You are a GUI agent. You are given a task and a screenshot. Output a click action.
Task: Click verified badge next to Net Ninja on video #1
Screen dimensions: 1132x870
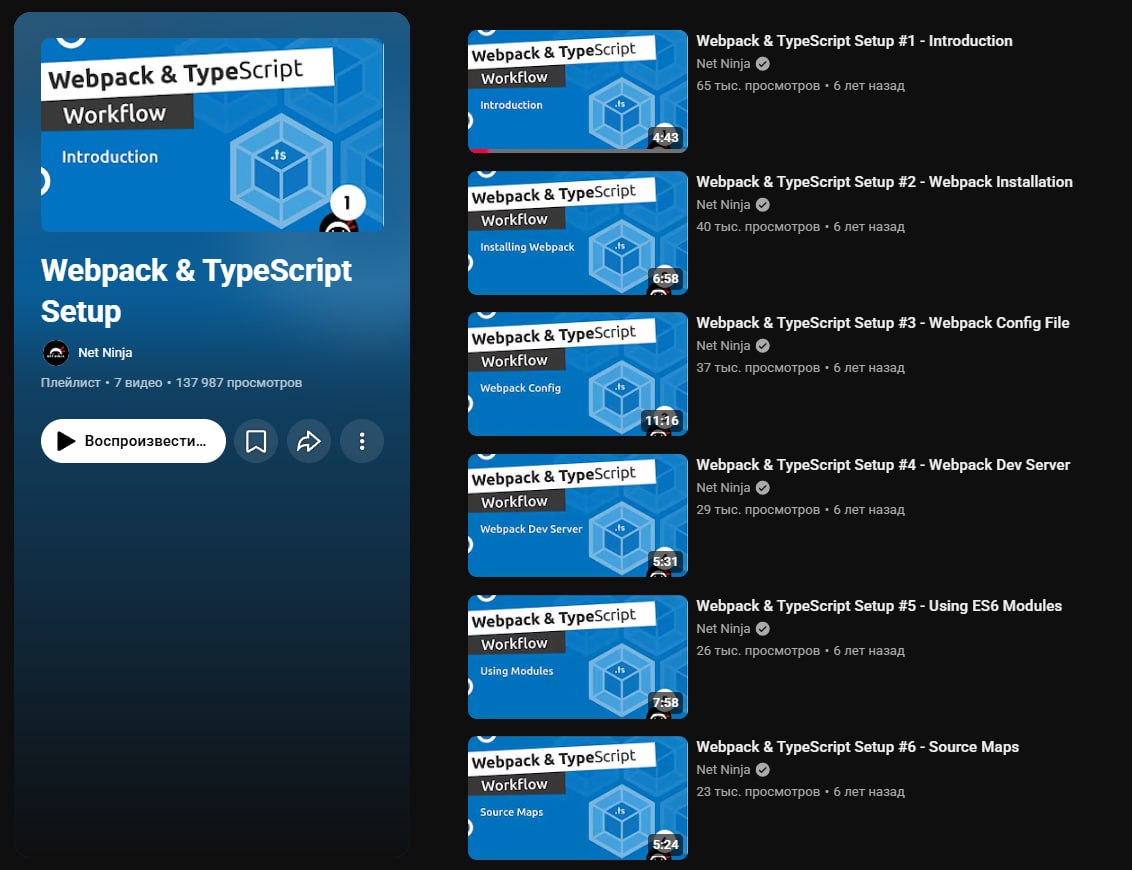(x=762, y=64)
